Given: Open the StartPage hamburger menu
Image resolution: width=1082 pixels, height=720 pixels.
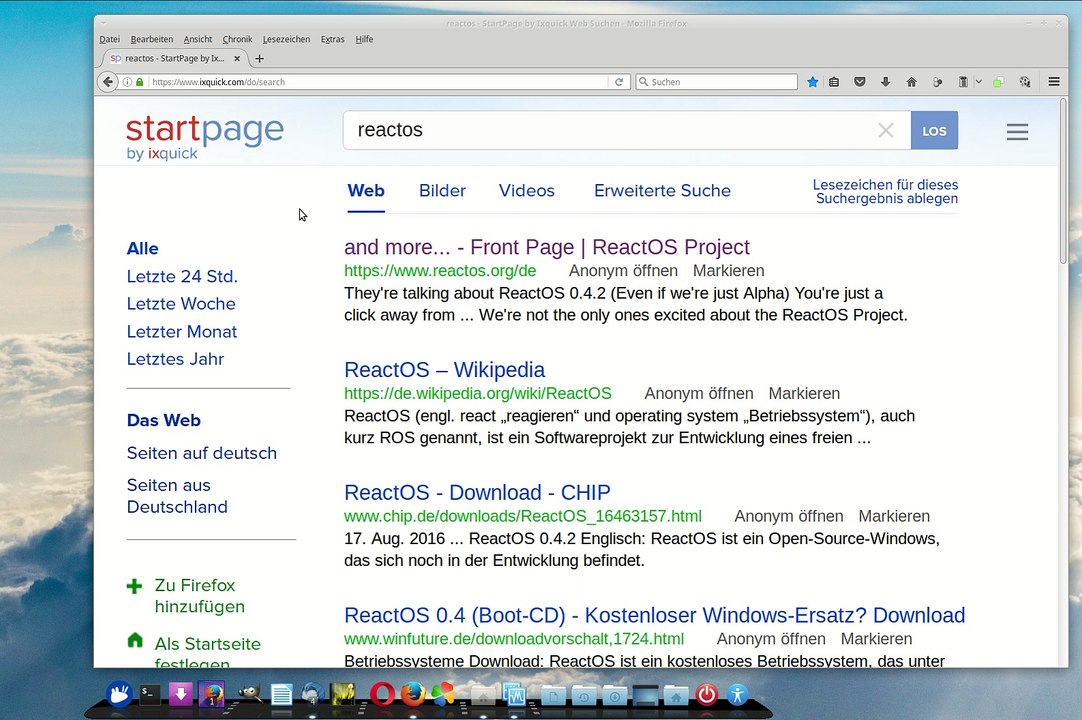Looking at the screenshot, I should coord(1017,131).
